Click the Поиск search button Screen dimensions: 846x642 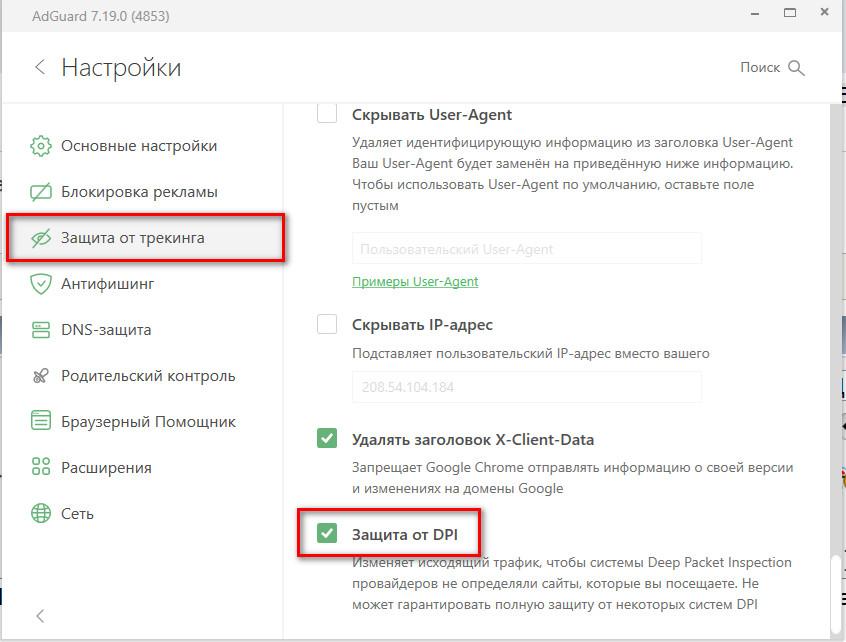tap(772, 67)
